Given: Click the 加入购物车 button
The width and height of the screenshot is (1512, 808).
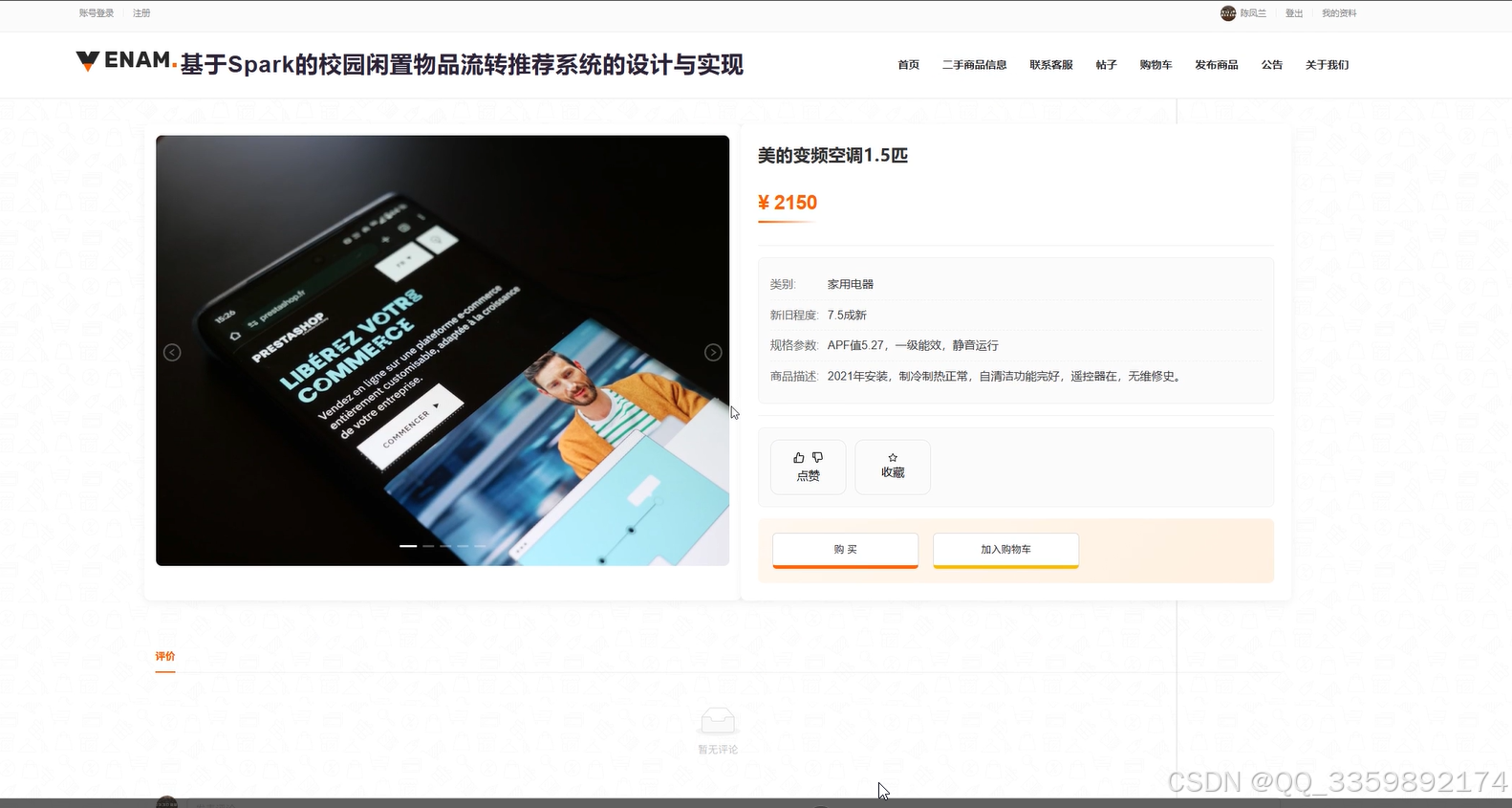Looking at the screenshot, I should 1005,550.
